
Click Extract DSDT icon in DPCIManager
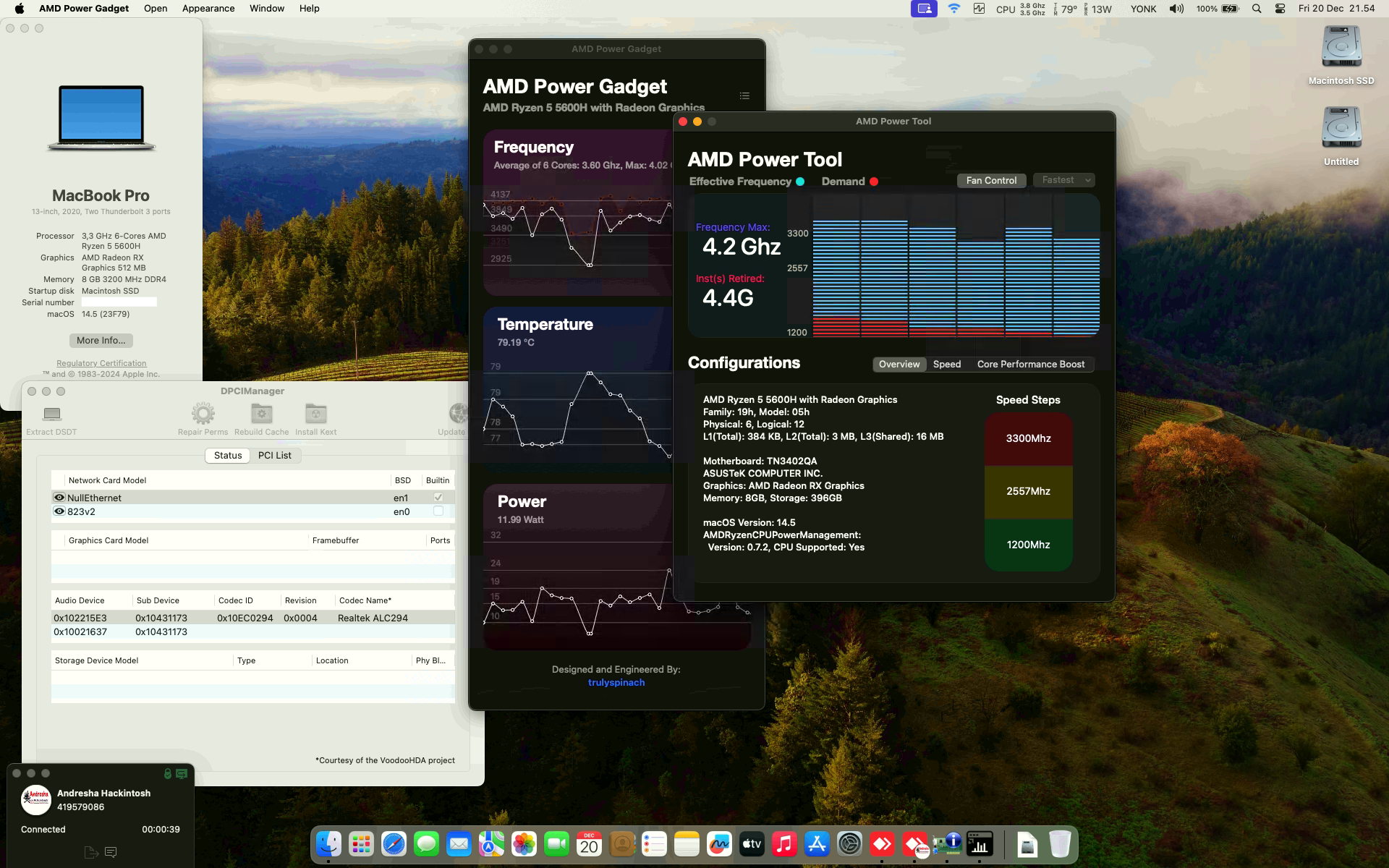(51, 414)
